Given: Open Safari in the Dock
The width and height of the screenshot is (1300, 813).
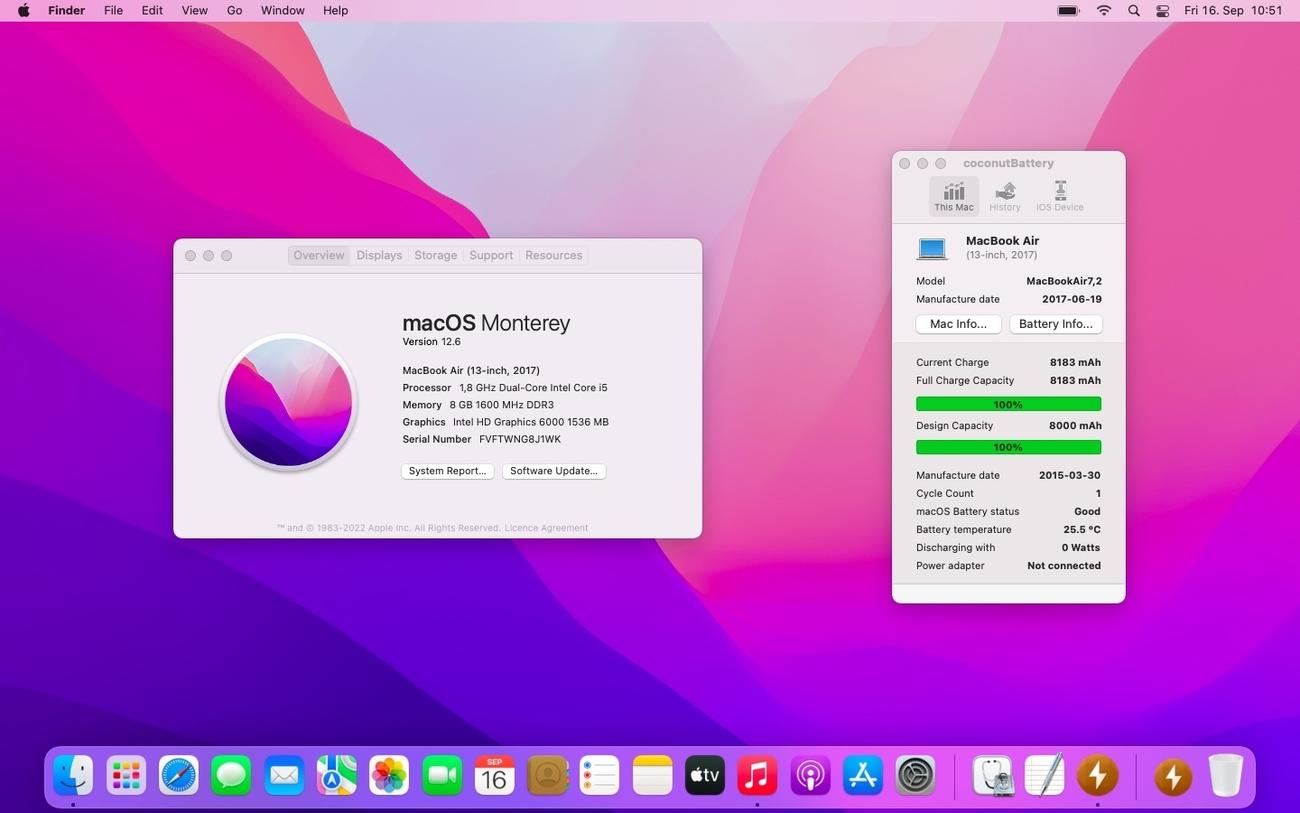Looking at the screenshot, I should point(179,775).
